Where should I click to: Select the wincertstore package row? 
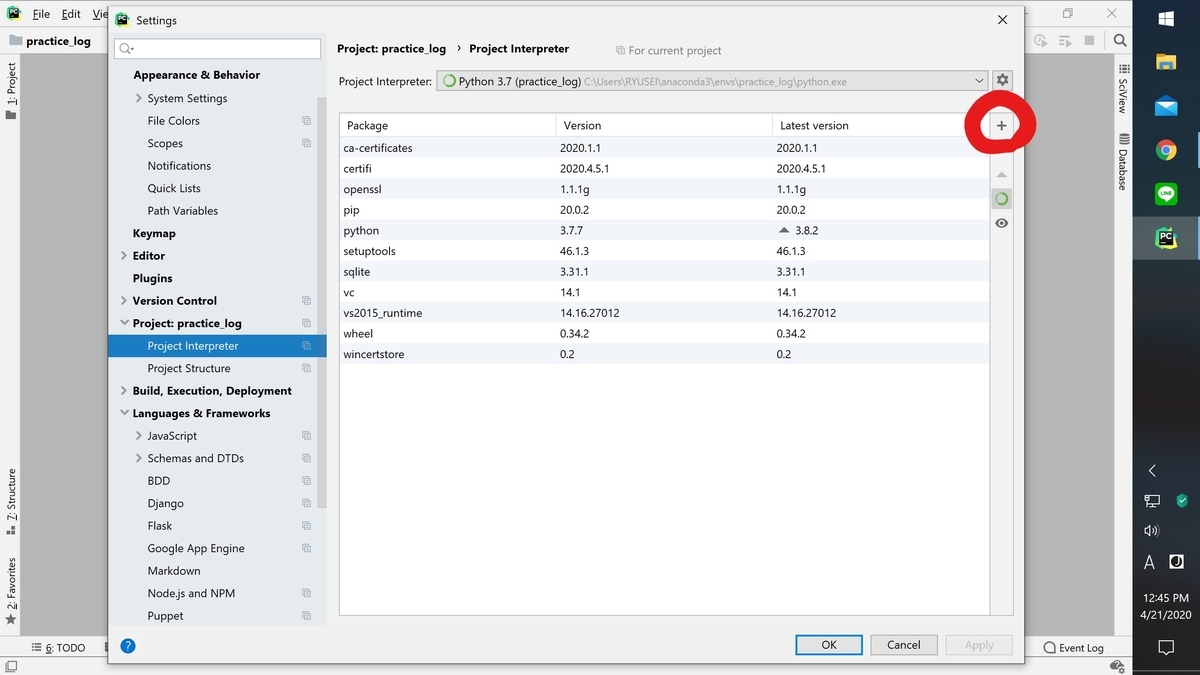coord(664,354)
